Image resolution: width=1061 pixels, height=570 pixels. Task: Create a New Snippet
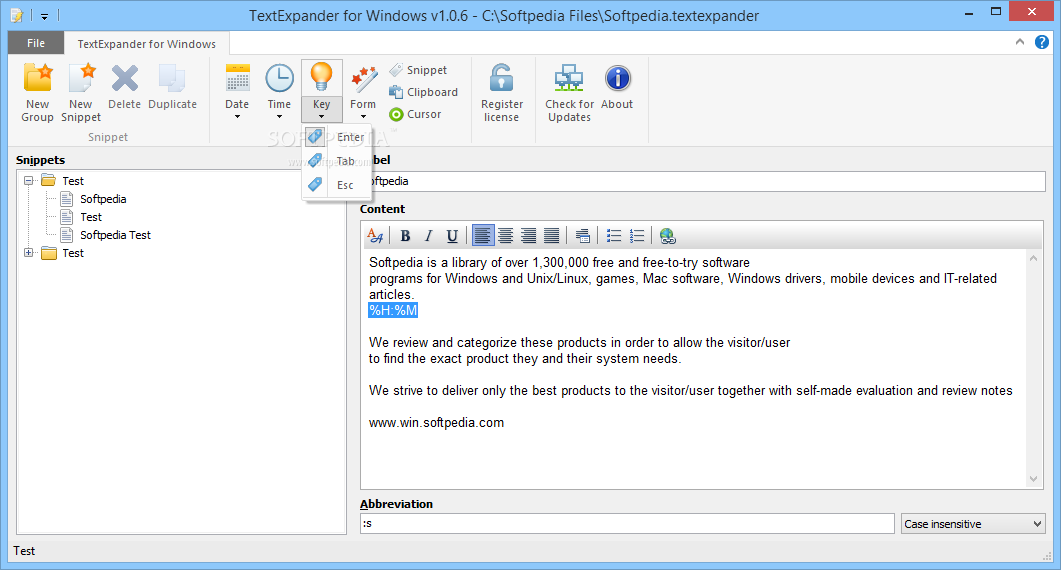tap(81, 93)
